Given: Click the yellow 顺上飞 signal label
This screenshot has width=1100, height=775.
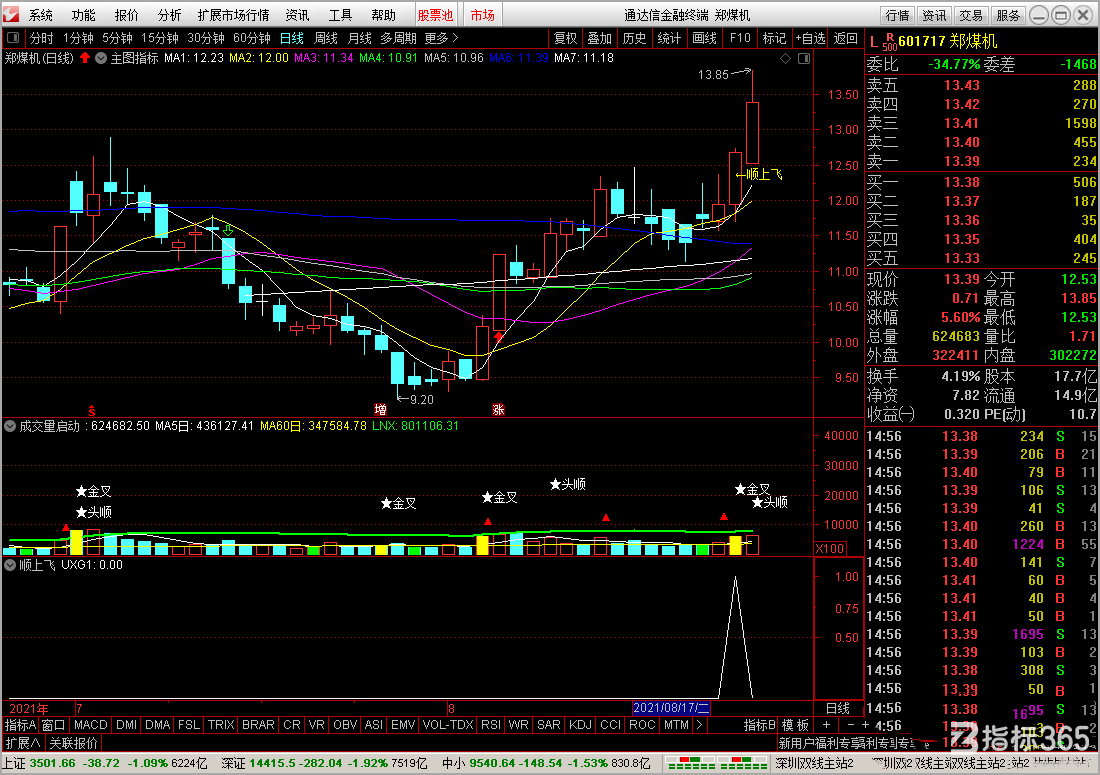Looking at the screenshot, I should click(759, 175).
